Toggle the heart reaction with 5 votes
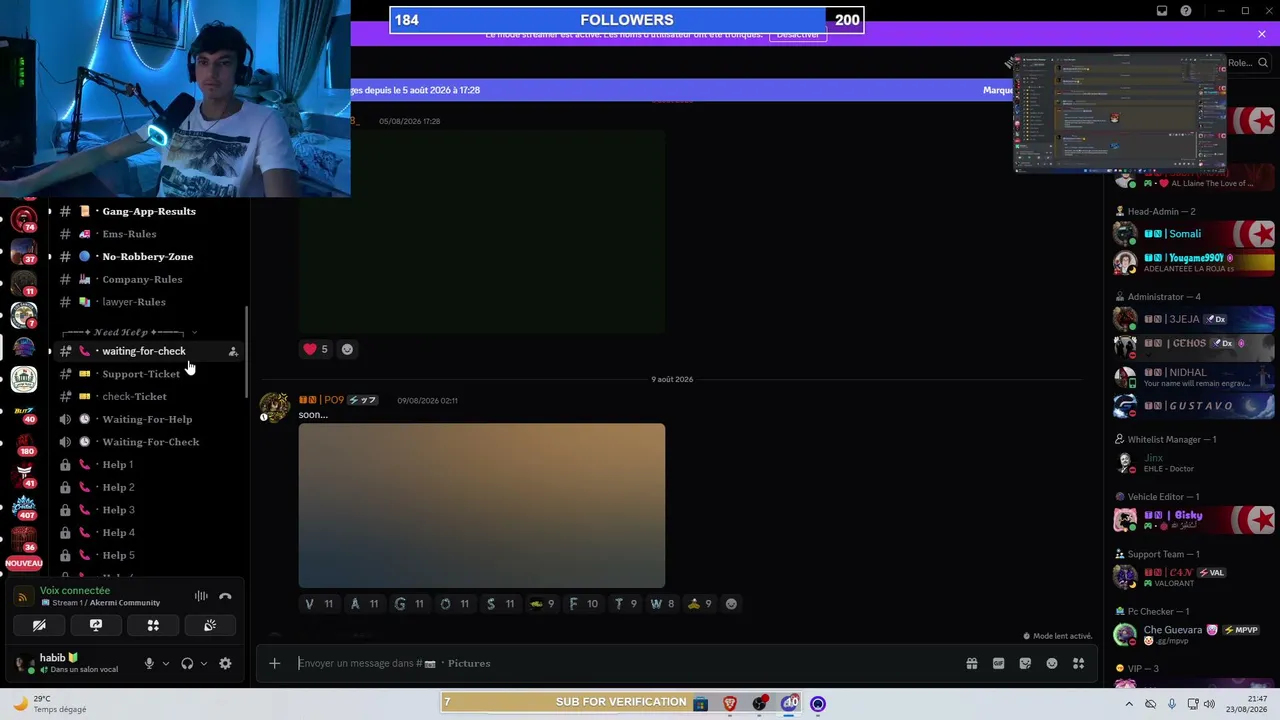This screenshot has width=1280, height=720. [x=316, y=349]
